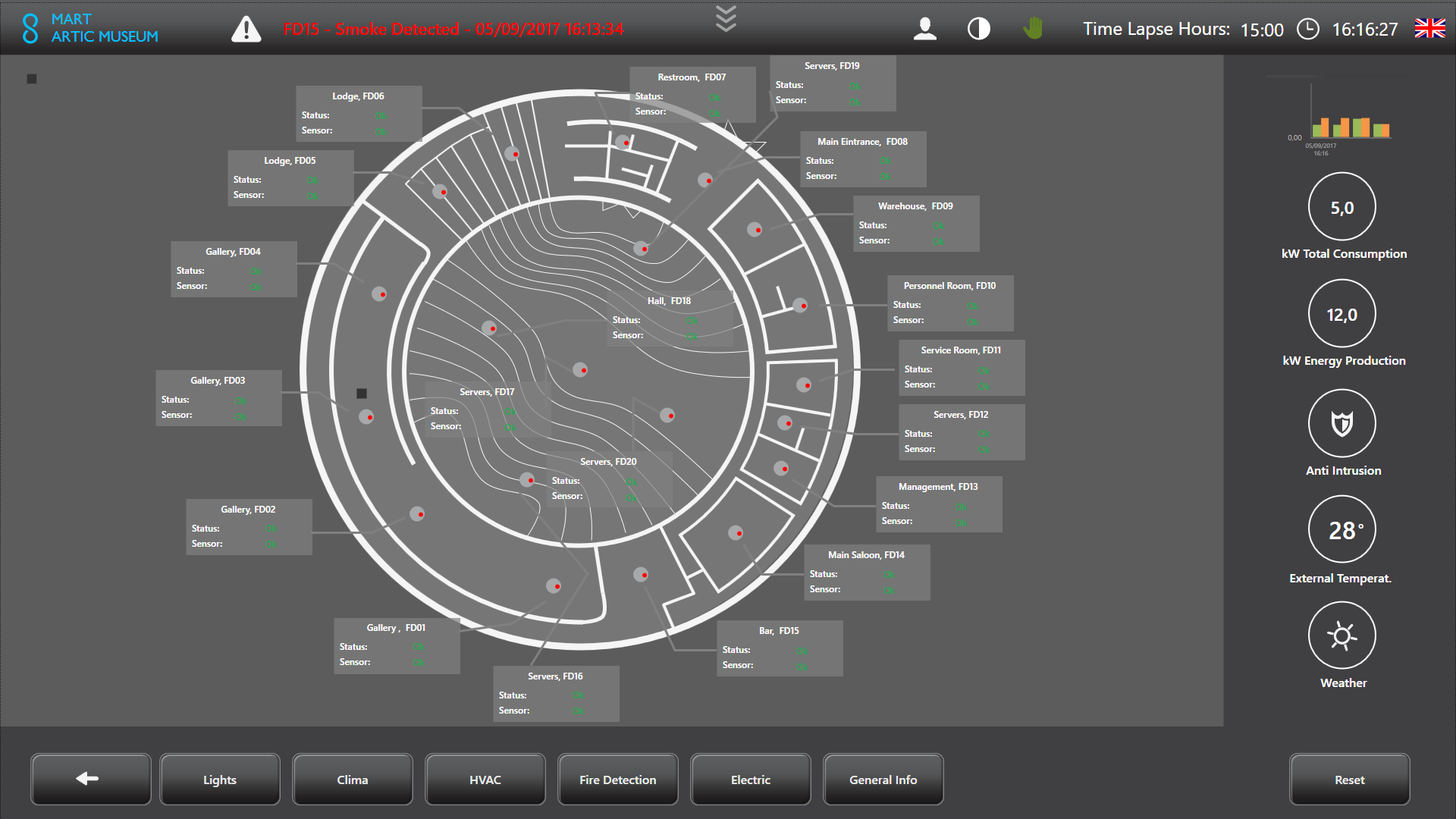Open the Weather sun icon

click(1341, 635)
